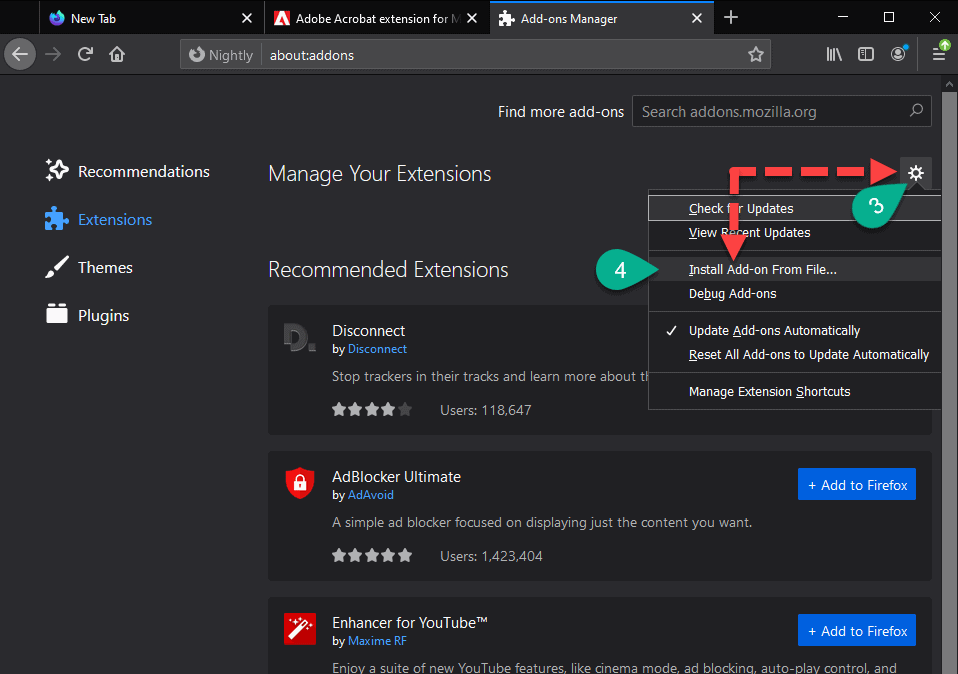Switch to Adobe Acrobat extension tab
Image resolution: width=958 pixels, height=674 pixels.
tap(376, 18)
